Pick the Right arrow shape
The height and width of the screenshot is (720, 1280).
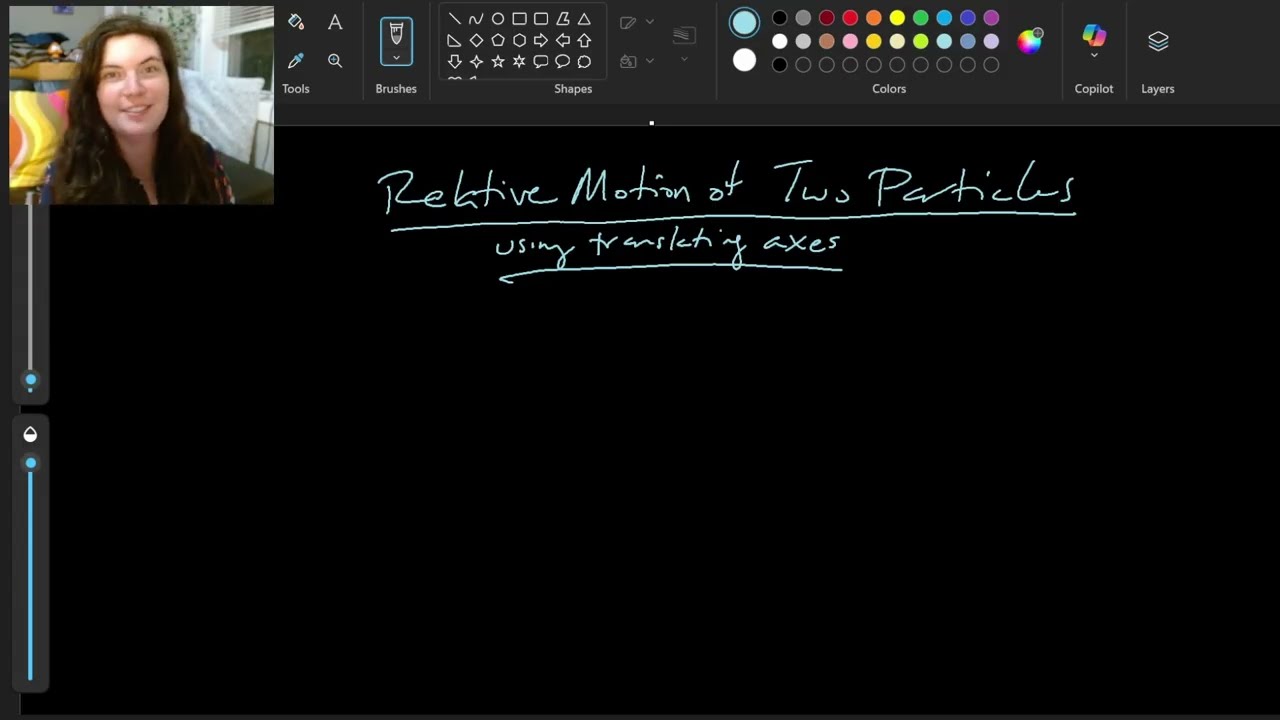click(x=541, y=40)
